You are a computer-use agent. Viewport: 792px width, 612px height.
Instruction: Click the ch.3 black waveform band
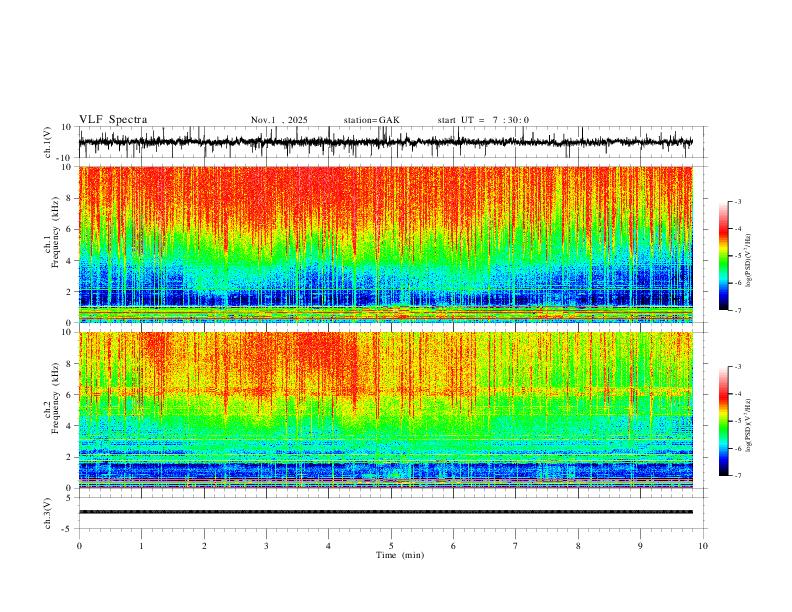[385, 512]
